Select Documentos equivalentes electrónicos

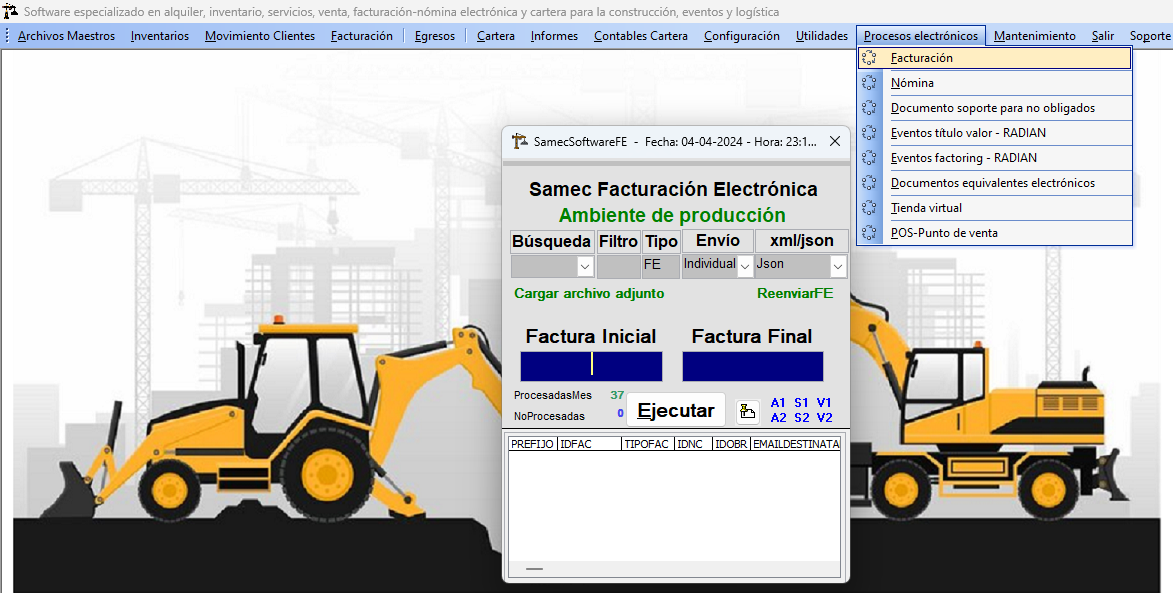coord(994,182)
